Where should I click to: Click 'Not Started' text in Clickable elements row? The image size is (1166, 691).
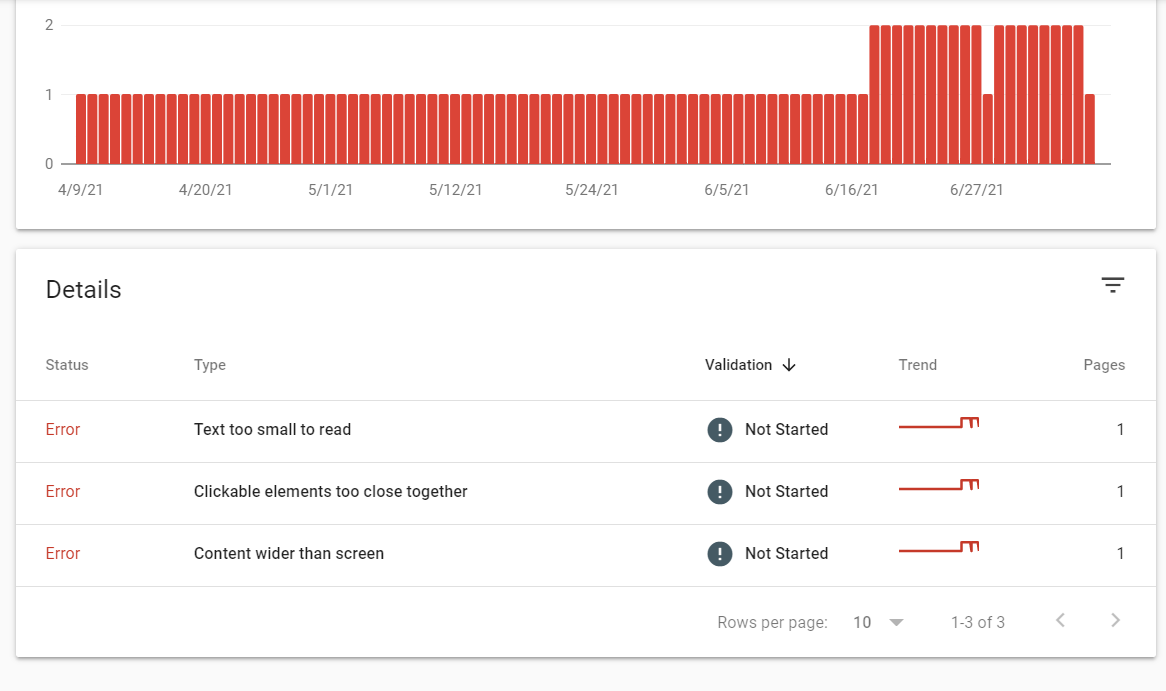pyautogui.click(x=787, y=492)
